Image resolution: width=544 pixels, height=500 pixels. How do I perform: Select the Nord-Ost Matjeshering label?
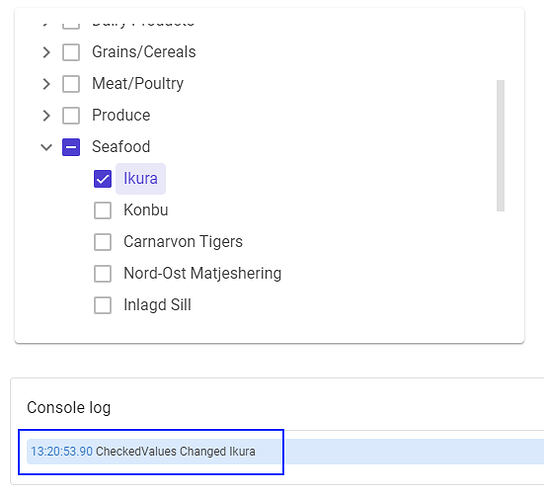tap(203, 273)
